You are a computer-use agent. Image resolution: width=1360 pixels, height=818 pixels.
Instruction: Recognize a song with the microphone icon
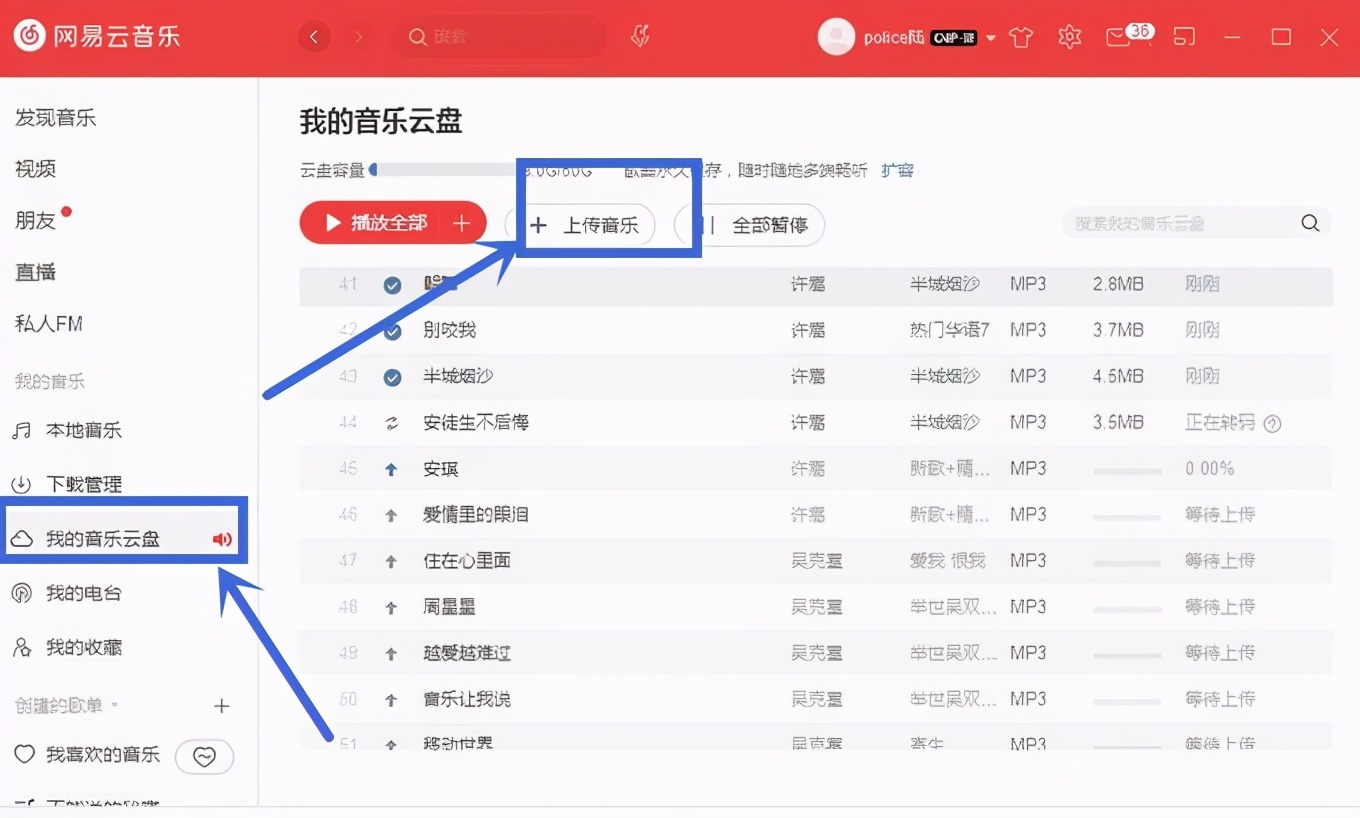(x=639, y=36)
